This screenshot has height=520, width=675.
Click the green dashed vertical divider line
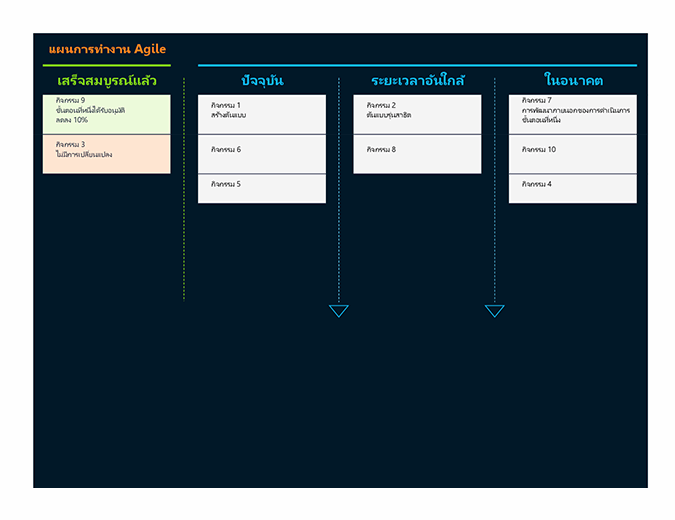pyautogui.click(x=184, y=200)
